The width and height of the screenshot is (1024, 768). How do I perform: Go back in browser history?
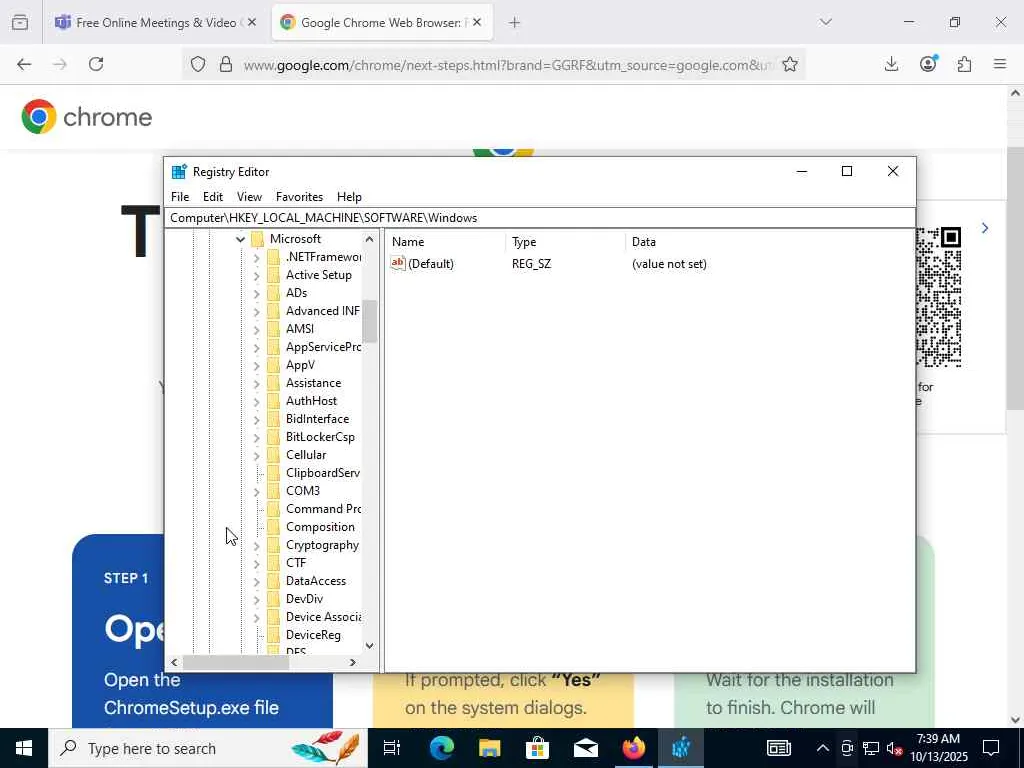tap(24, 64)
